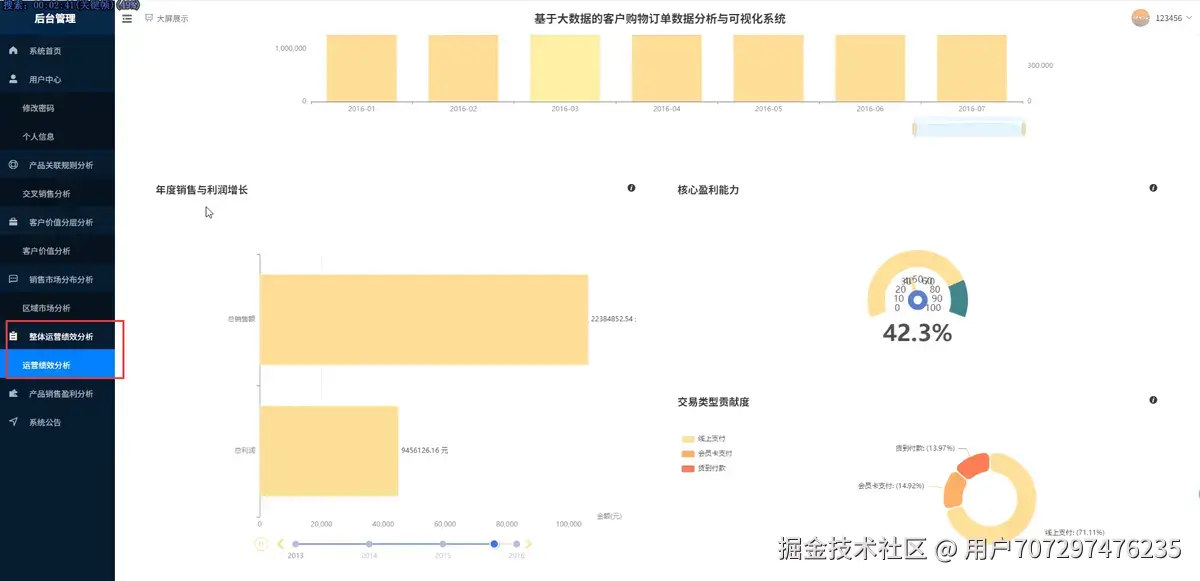Screen dimensions: 1200x581
Task: Click the hamburger sidebar collapse icon
Action: 126,17
